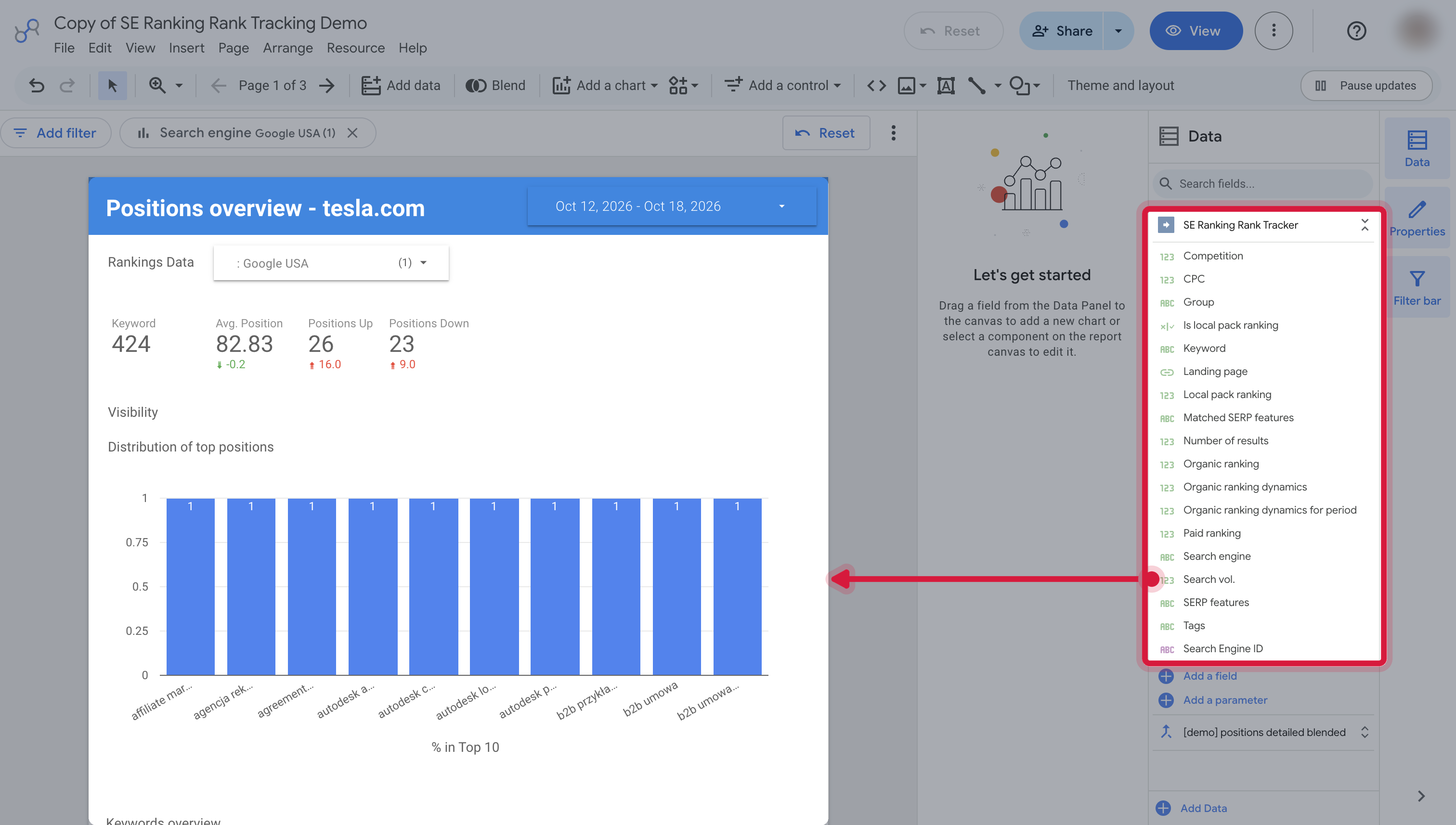1456x825 pixels.
Task: Click the Add data toolbar button
Action: (x=401, y=86)
